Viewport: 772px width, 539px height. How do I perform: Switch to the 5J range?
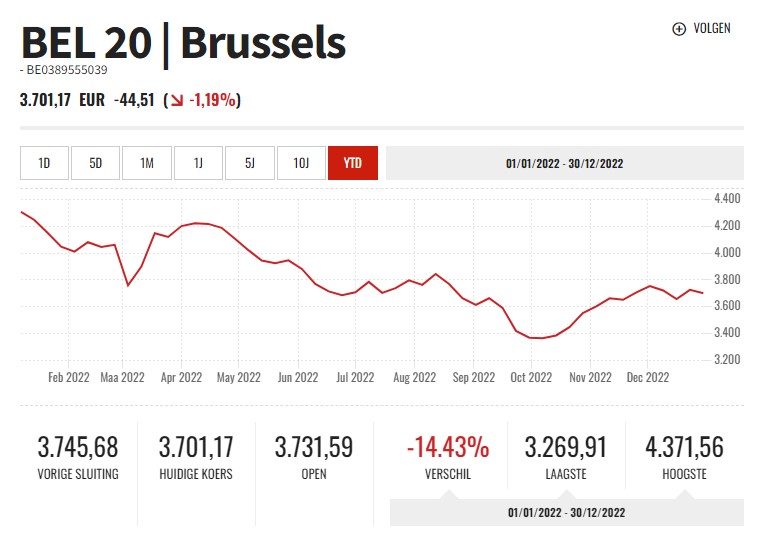pyautogui.click(x=250, y=163)
